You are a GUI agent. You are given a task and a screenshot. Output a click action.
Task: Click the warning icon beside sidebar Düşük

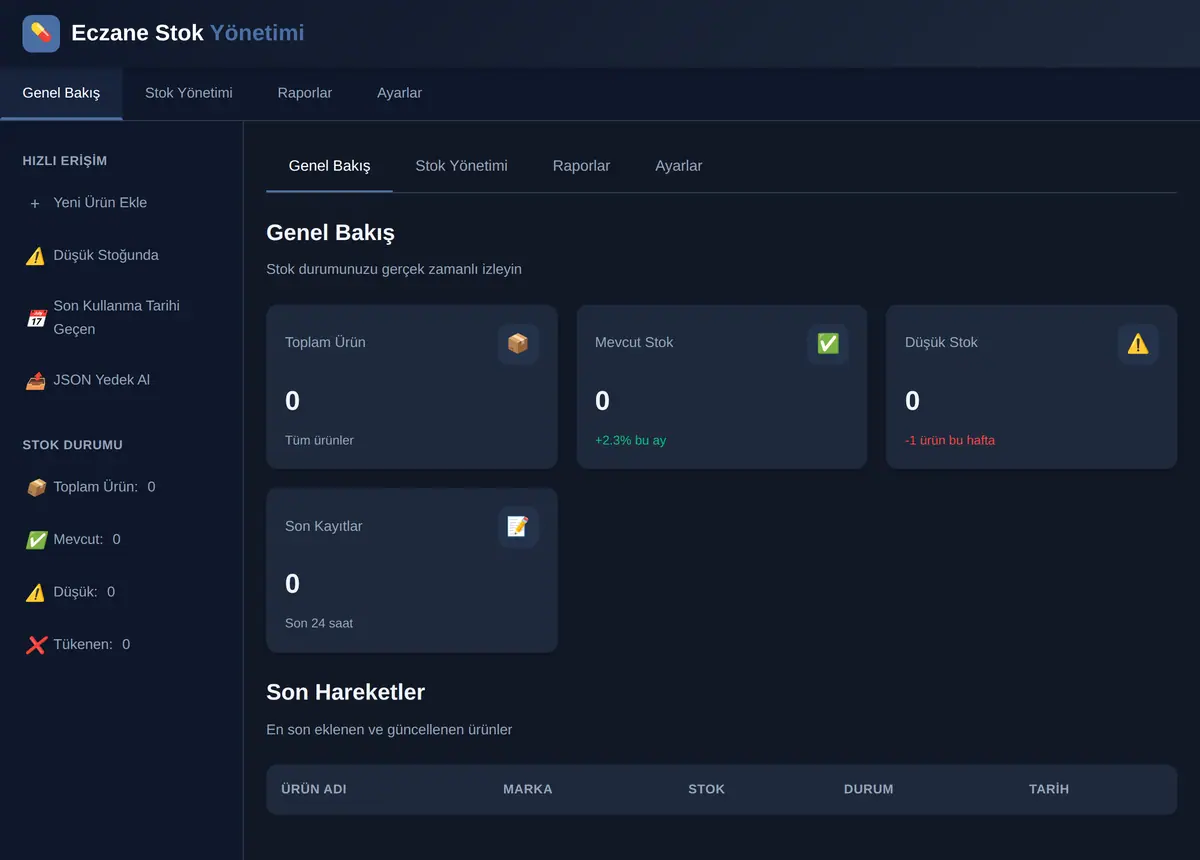(36, 593)
